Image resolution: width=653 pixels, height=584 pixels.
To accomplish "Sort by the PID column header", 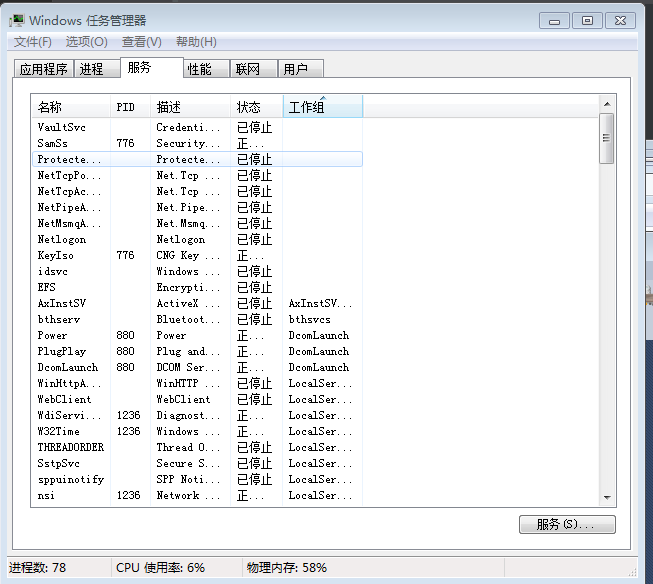I will (130, 107).
